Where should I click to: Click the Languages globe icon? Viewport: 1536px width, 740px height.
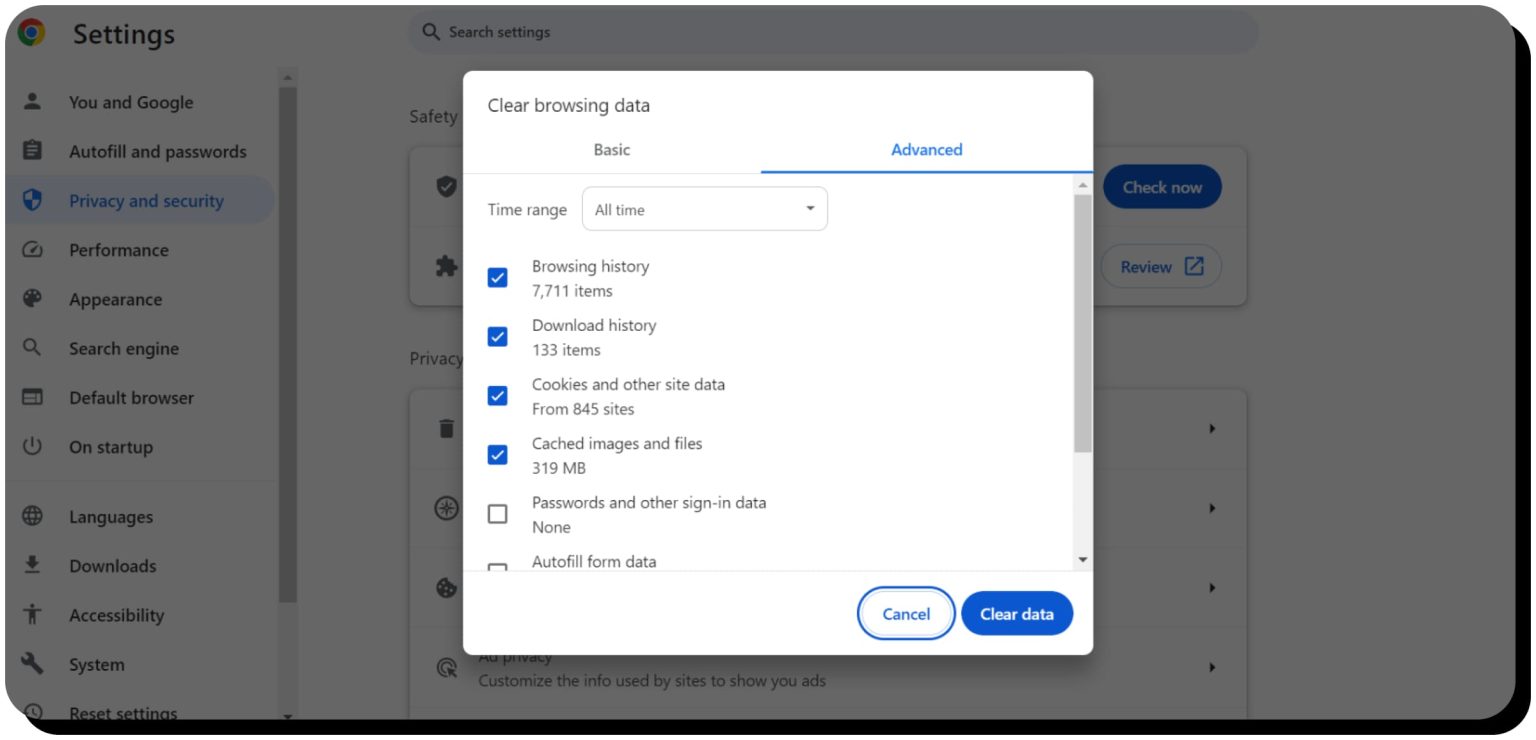tap(32, 517)
